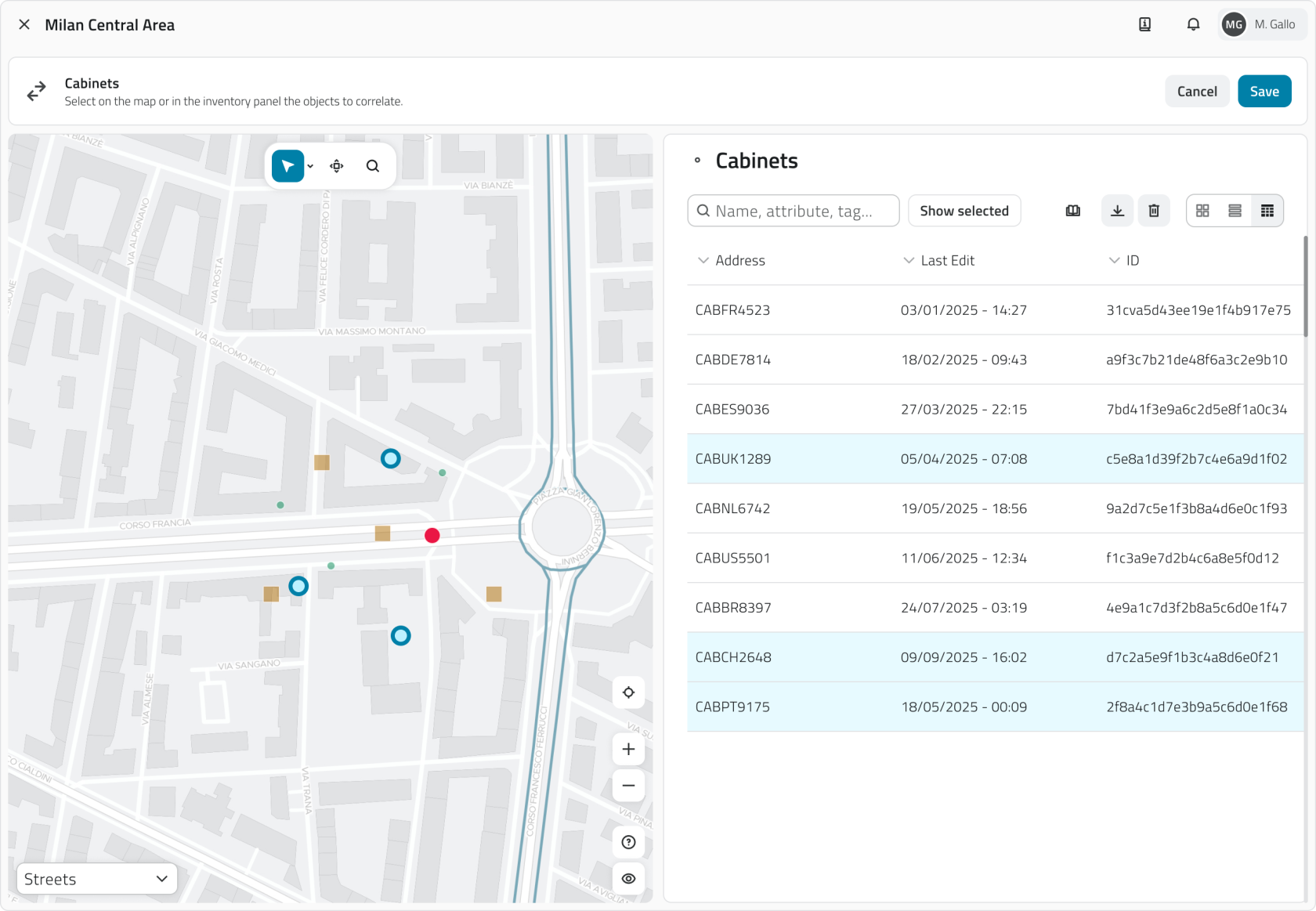Click the download inventory icon
The height and width of the screenshot is (911, 1316).
pos(1117,211)
